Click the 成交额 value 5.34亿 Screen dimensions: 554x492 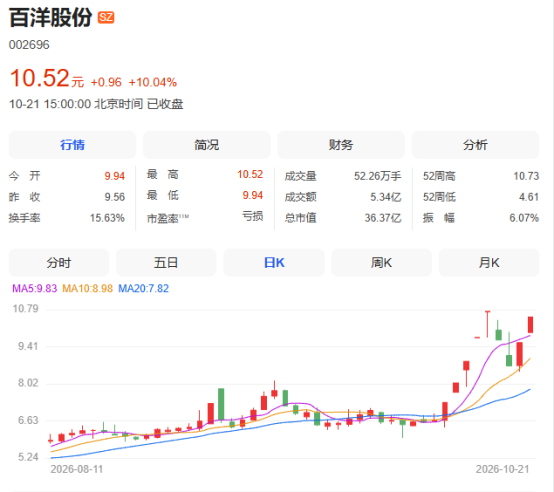(386, 197)
